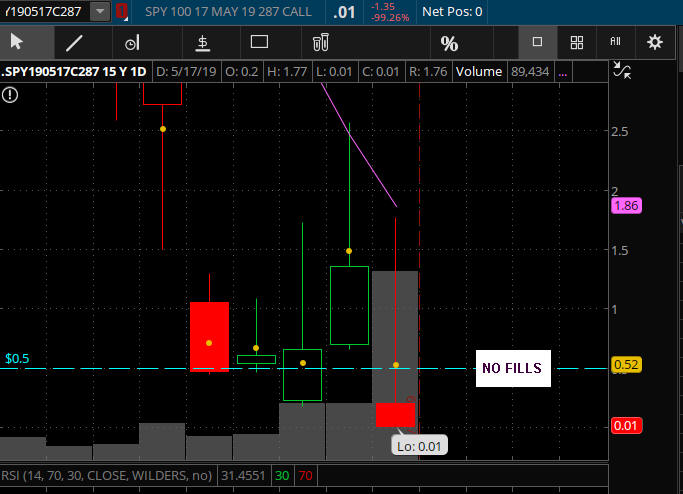Click the 1.86 magenta price bubble
The width and height of the screenshot is (683, 494).
point(626,206)
